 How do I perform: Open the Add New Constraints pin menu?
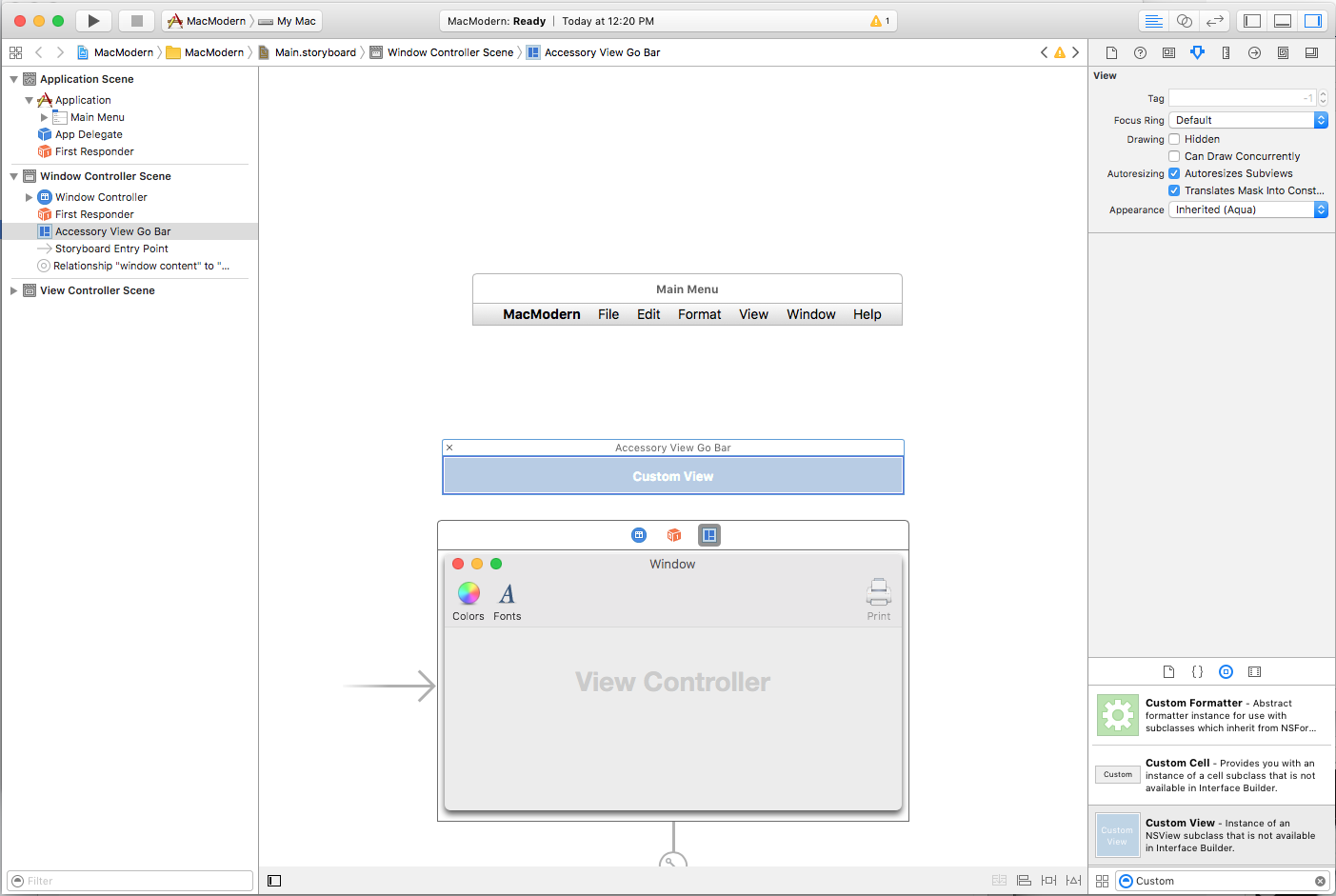tap(1048, 880)
